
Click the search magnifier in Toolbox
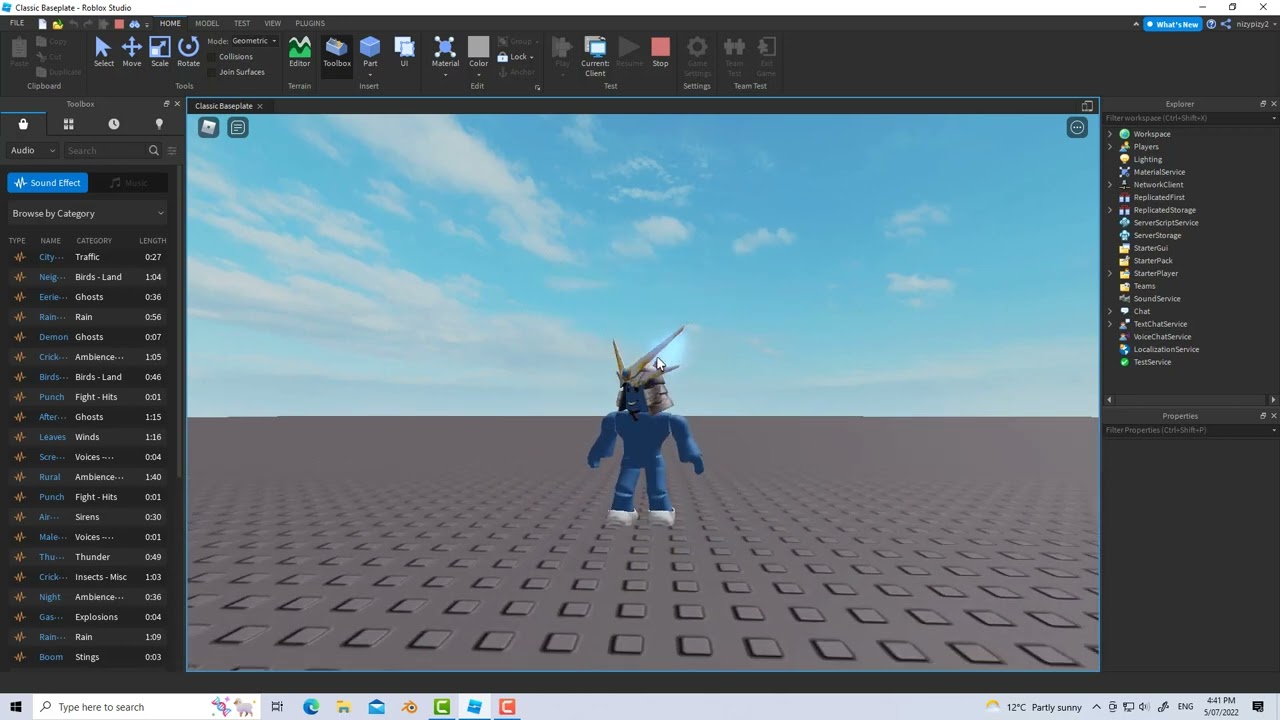(x=153, y=150)
